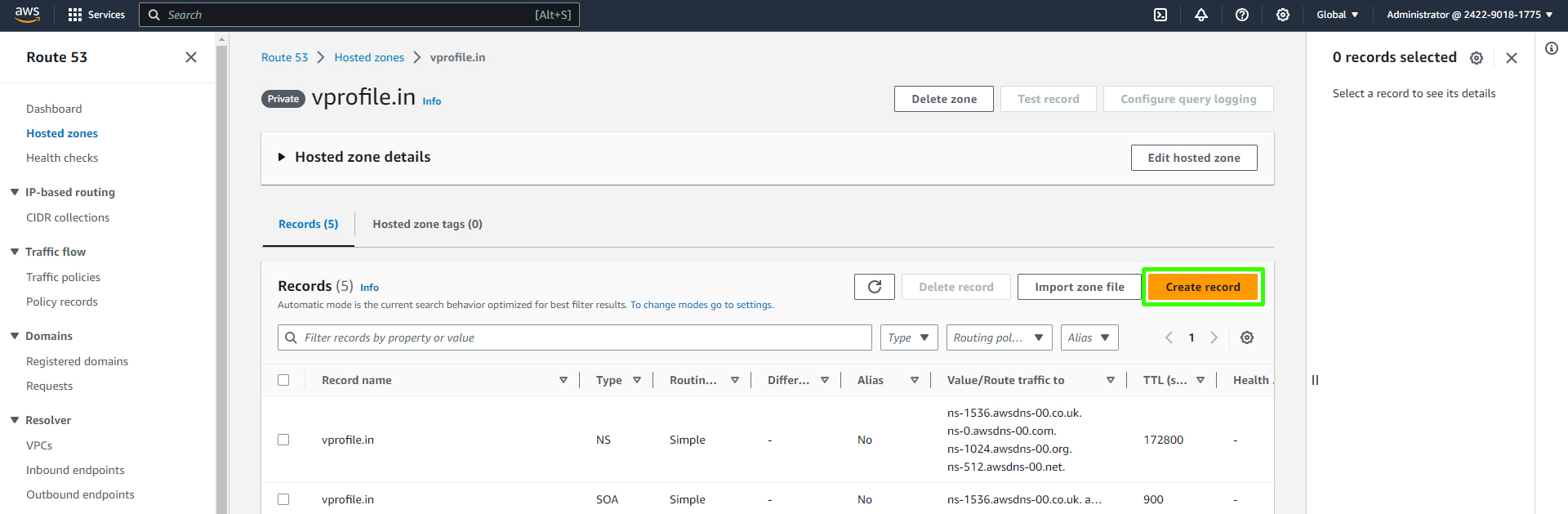Switch to the Records (5) tab
Viewport: 1568px width, 514px height.
click(308, 224)
